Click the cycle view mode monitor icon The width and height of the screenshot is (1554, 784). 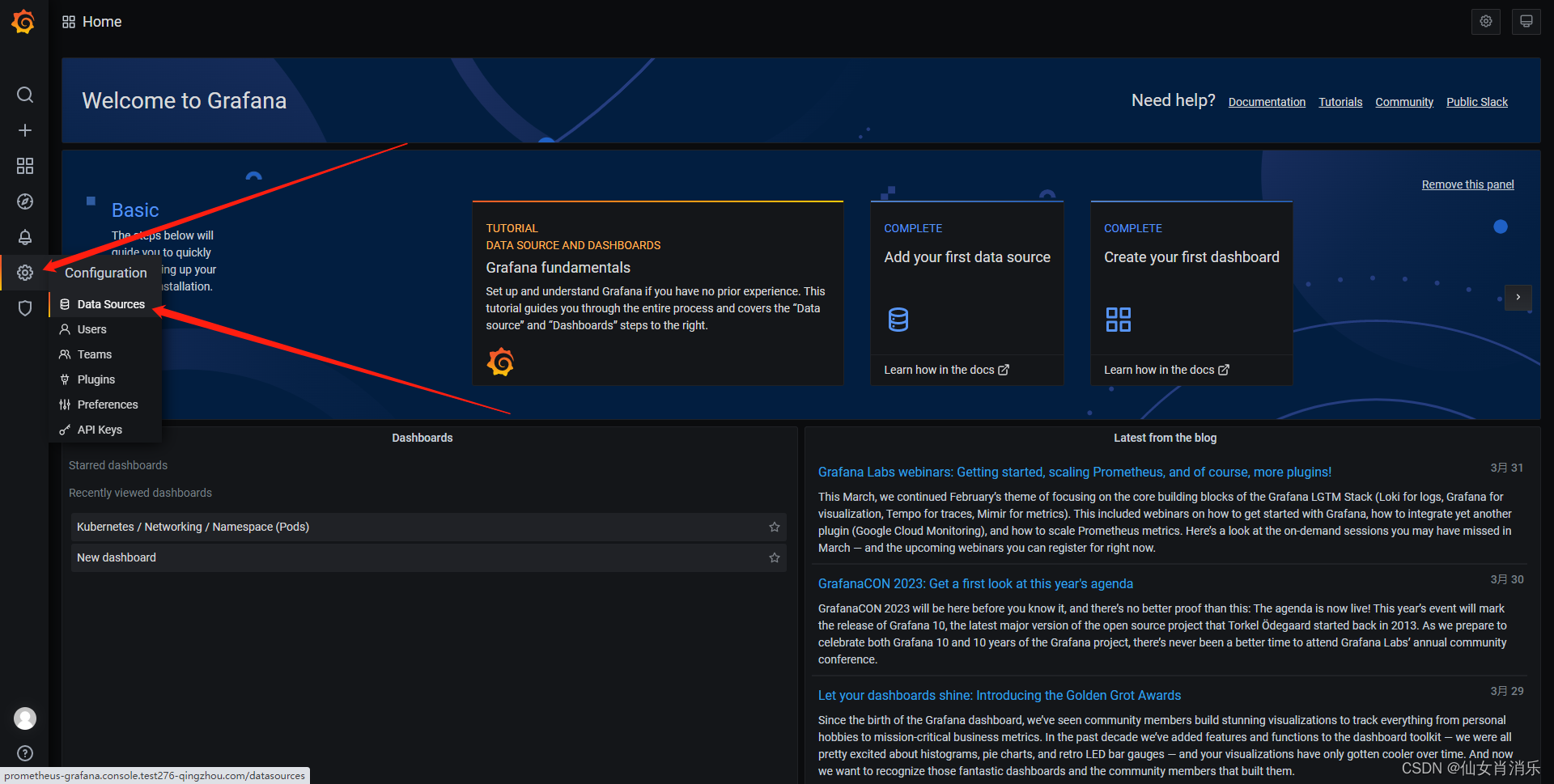[1526, 22]
